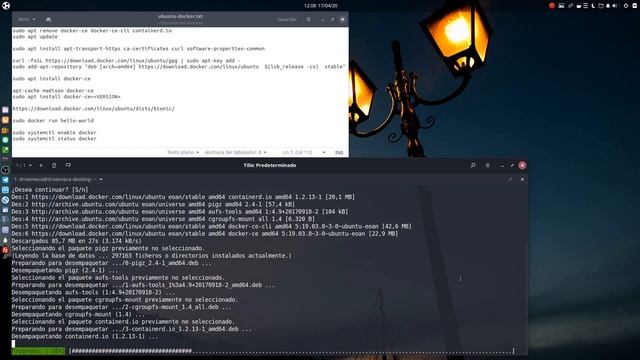Click '¿Desea continuar? [S/n]' terminal line
Image resolution: width=640 pixels, height=360 pixels.
coord(50,190)
